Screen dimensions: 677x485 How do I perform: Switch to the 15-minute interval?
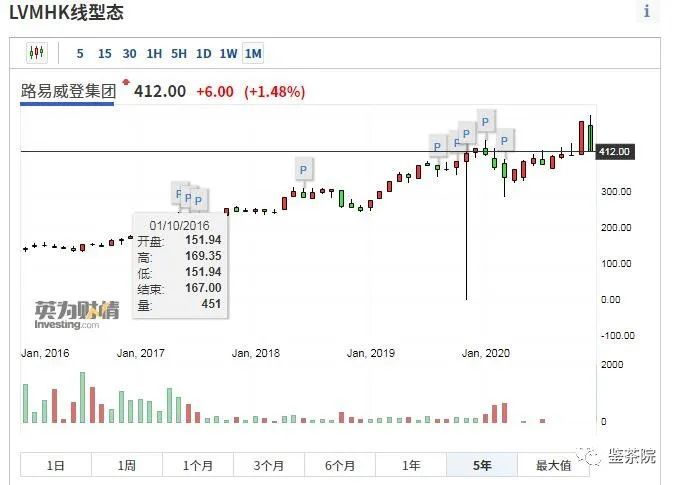(104, 54)
